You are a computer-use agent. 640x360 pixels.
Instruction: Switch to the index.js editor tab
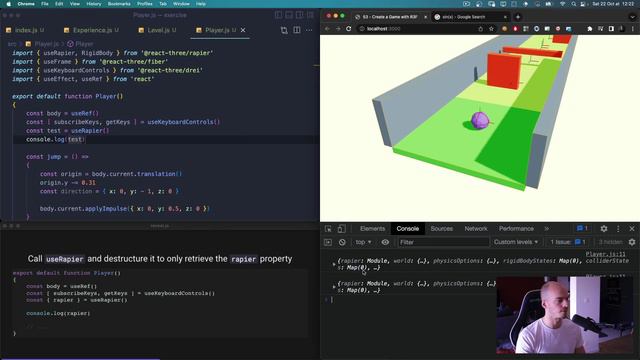pos(25,30)
